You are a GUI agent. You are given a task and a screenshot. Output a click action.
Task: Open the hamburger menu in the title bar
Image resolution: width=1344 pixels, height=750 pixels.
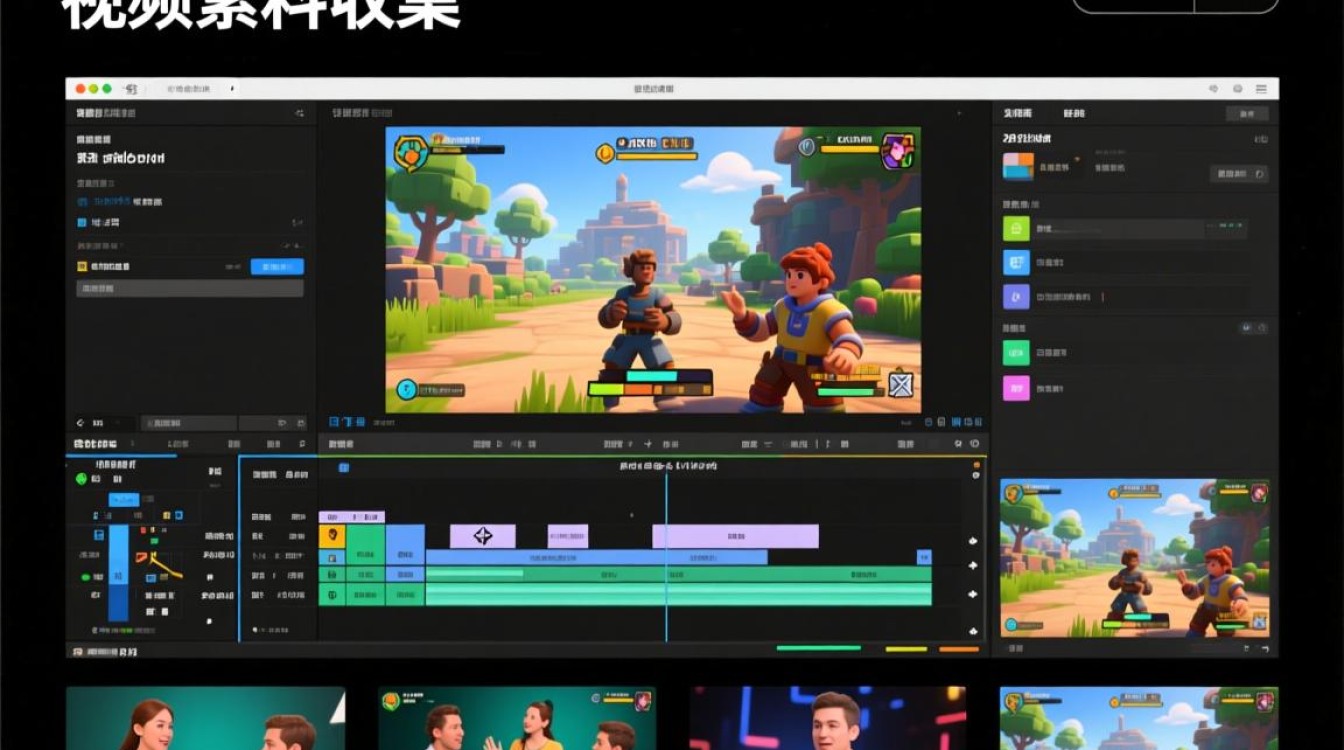click(x=1262, y=89)
